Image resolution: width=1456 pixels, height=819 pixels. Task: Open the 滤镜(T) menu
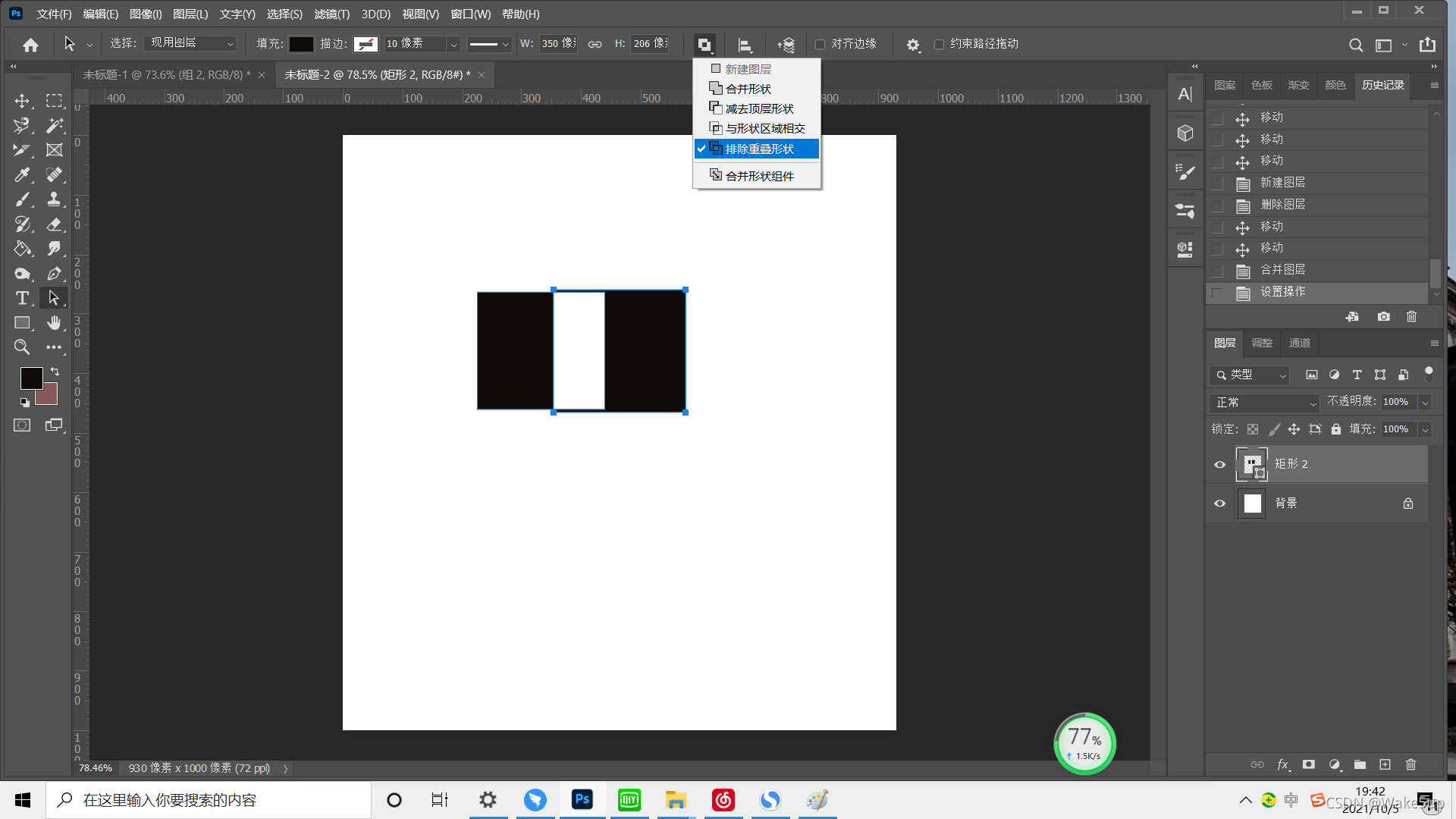click(331, 14)
